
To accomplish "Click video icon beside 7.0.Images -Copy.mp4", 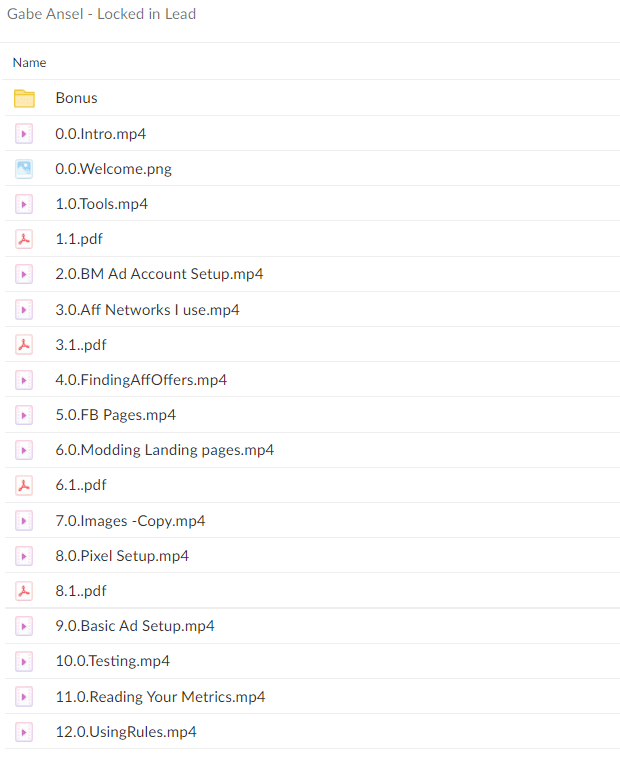I will 24,521.
